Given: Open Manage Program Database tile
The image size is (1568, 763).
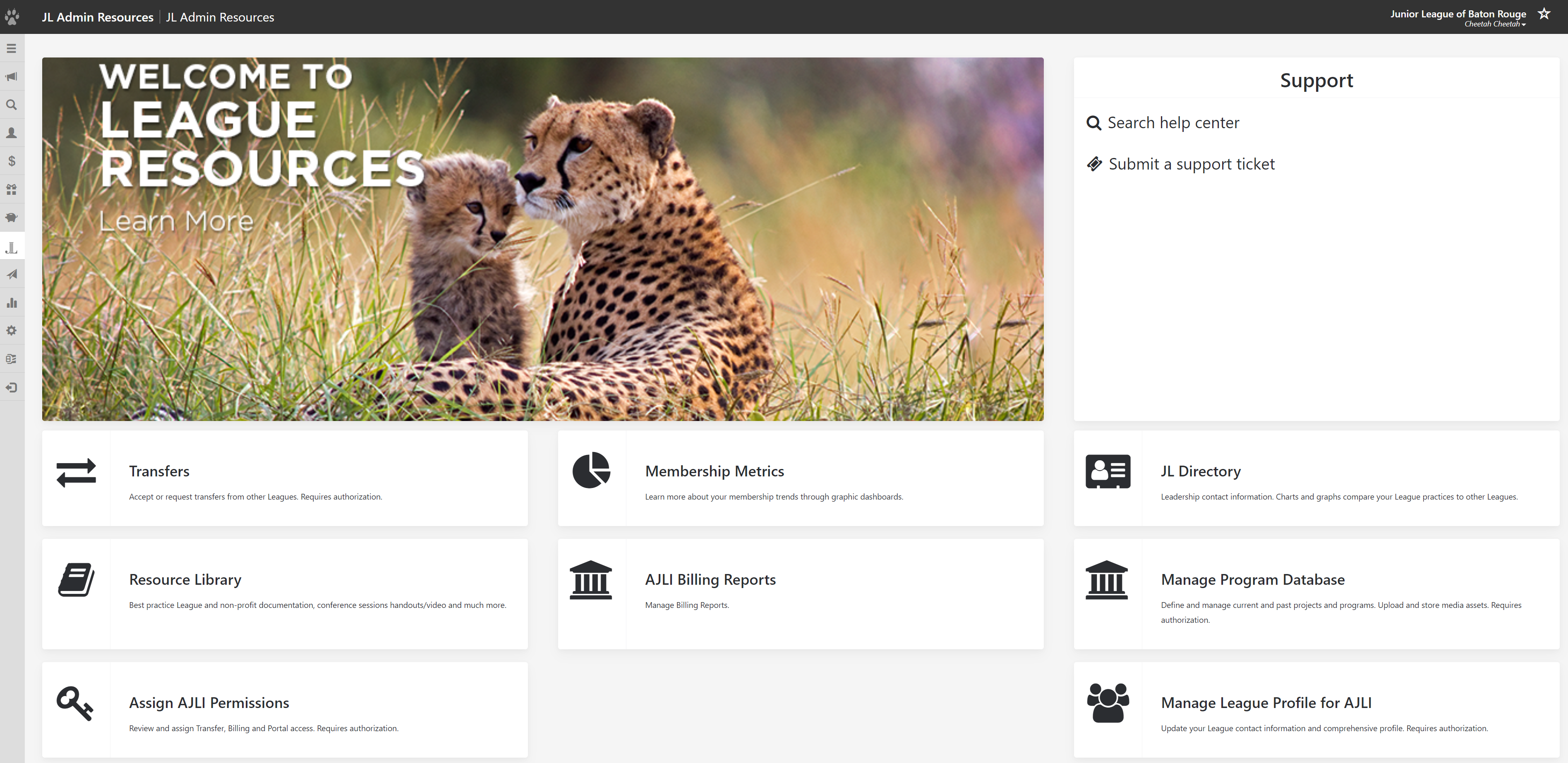Looking at the screenshot, I should pyautogui.click(x=1252, y=580).
